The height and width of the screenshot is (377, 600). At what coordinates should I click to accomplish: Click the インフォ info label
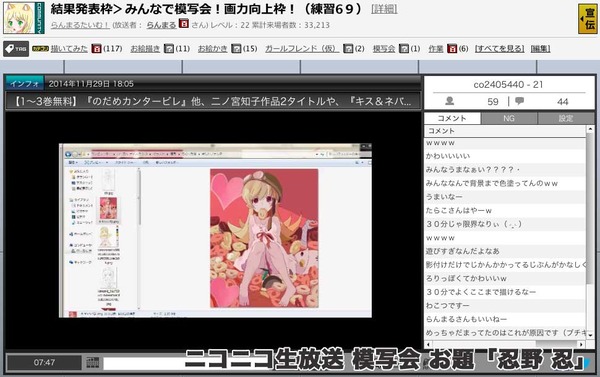click(x=24, y=83)
